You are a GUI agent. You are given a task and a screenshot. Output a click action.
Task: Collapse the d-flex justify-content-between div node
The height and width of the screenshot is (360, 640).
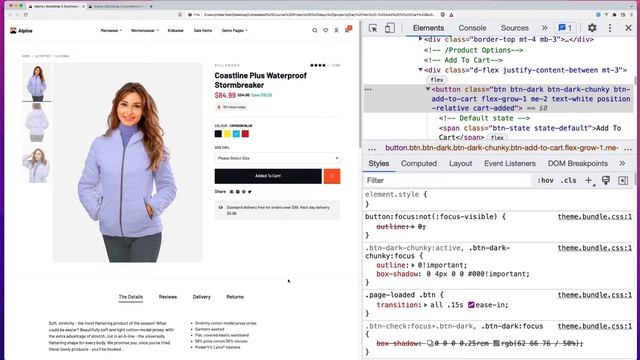(420, 70)
